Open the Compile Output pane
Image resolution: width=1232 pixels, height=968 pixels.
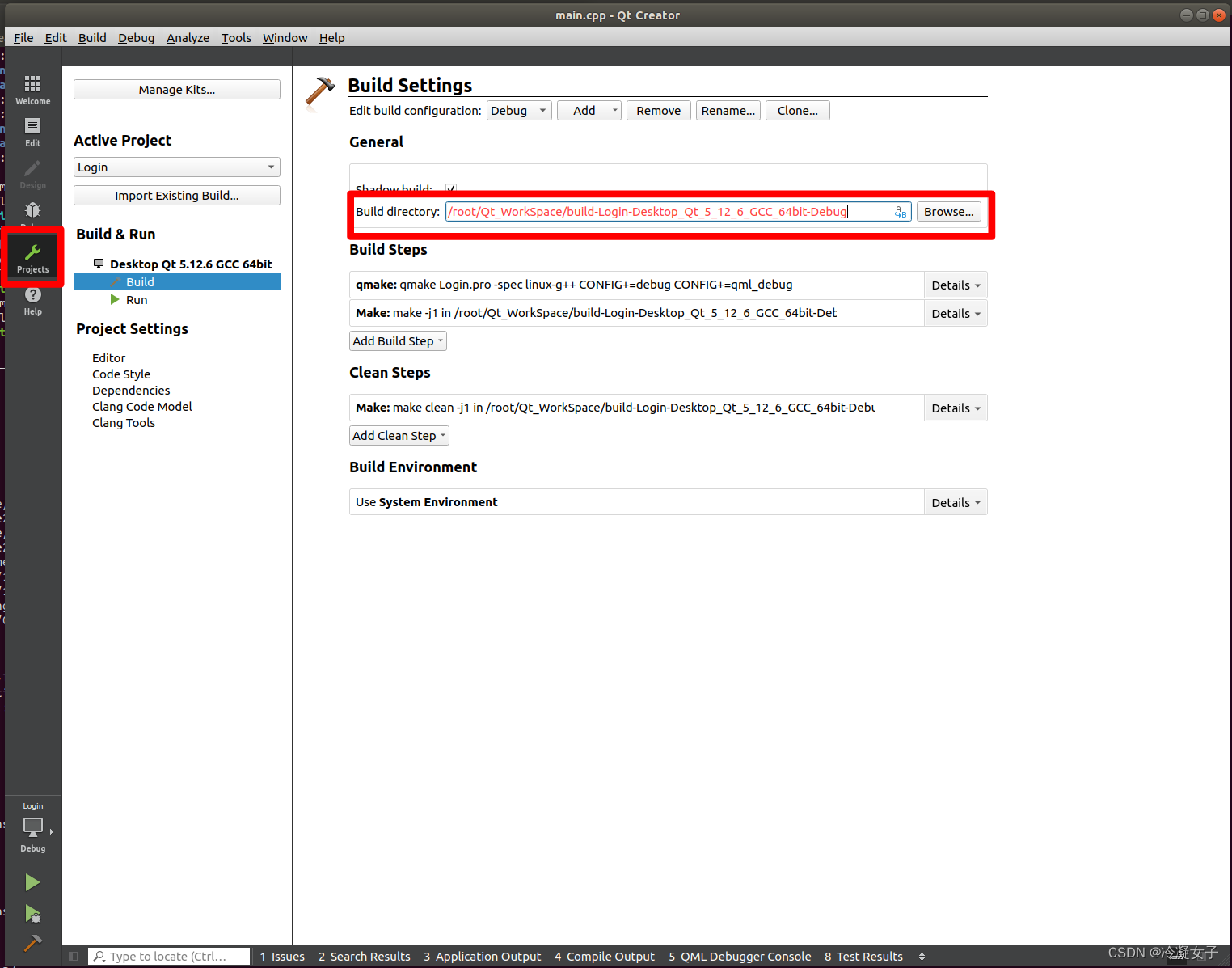point(605,957)
